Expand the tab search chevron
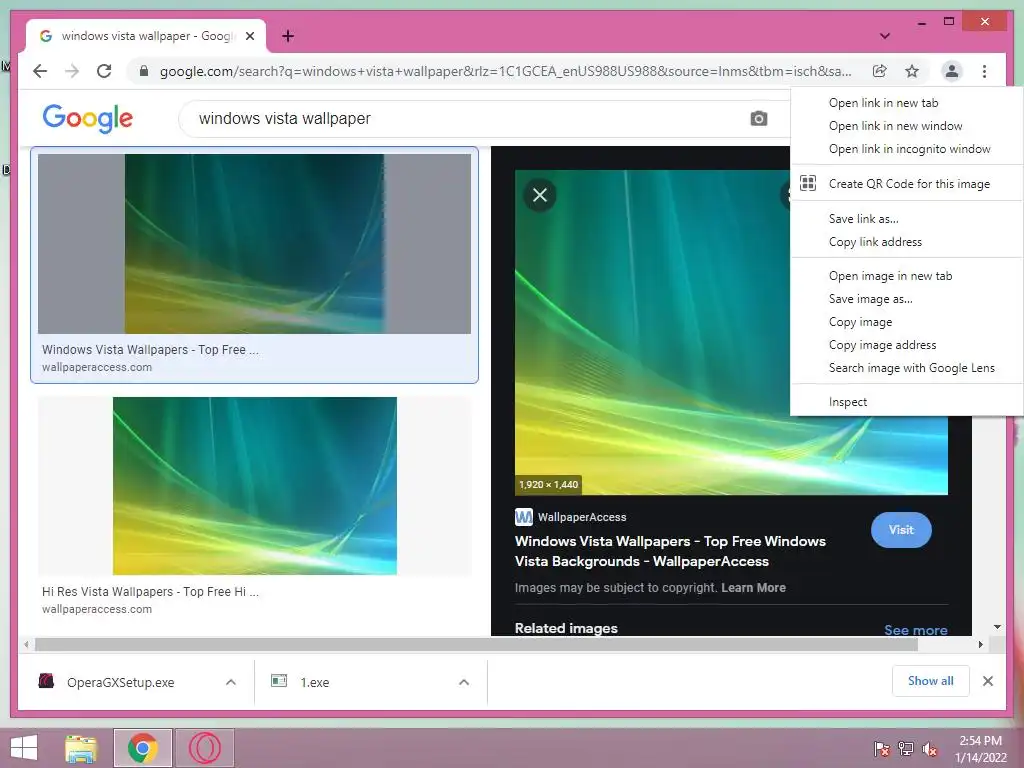The width and height of the screenshot is (1024, 768). (885, 36)
